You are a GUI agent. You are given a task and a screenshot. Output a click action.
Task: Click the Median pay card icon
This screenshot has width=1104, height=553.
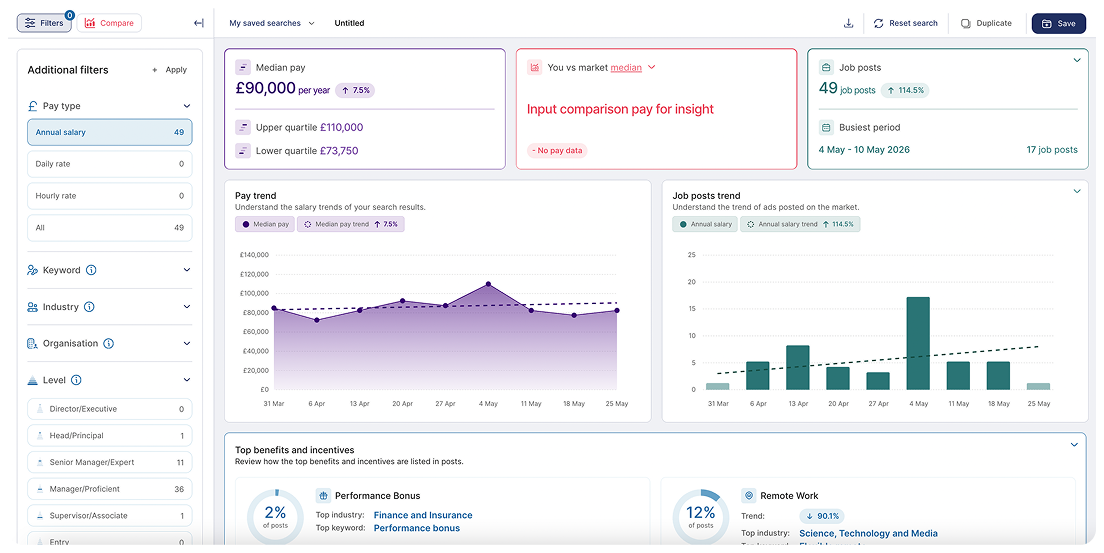tap(243, 68)
